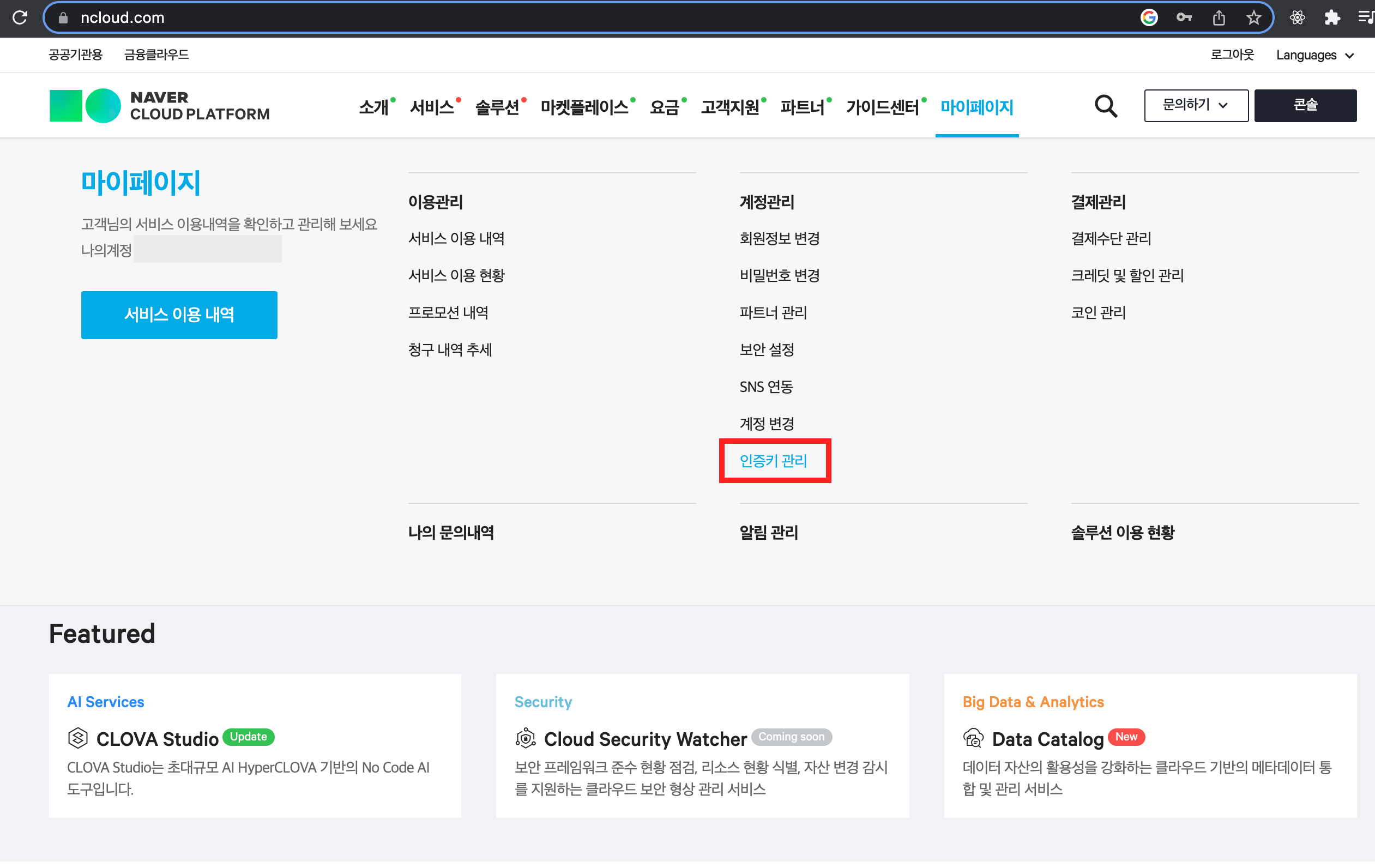This screenshot has height=868, width=1375.
Task: Click the gray Coming soon badge
Action: [x=792, y=737]
